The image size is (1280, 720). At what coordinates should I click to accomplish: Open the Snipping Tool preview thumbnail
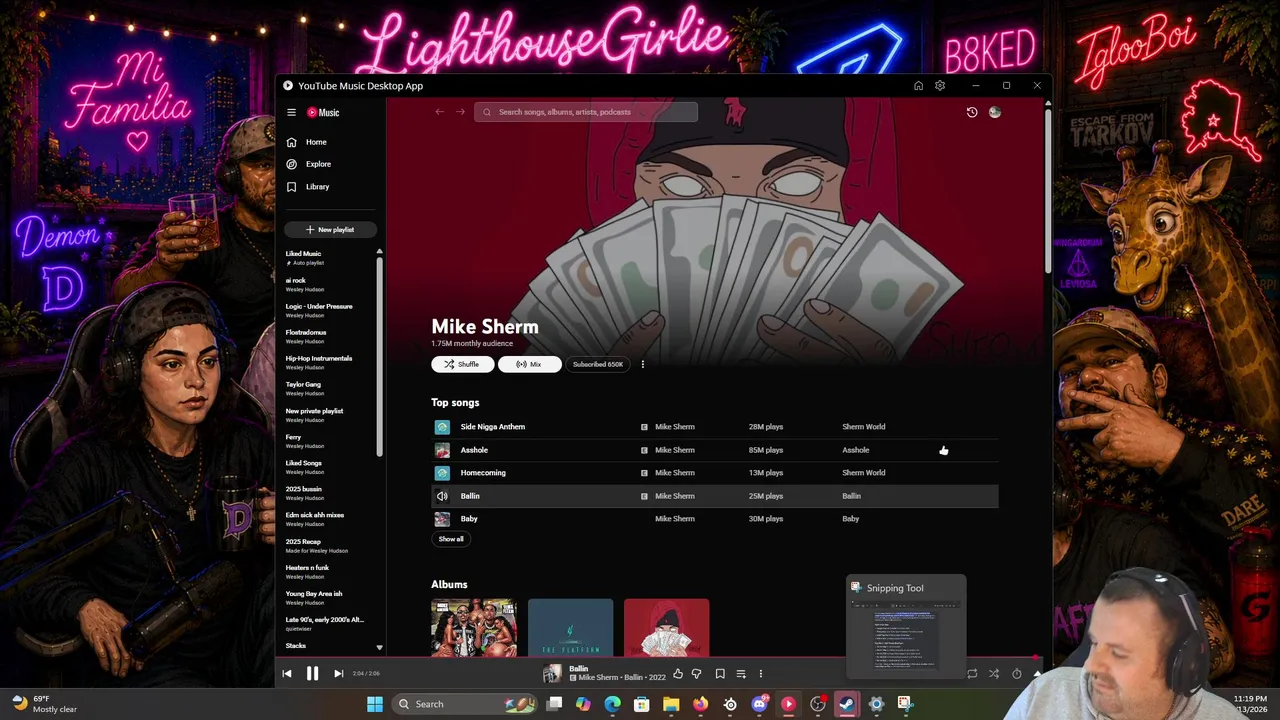click(906, 636)
